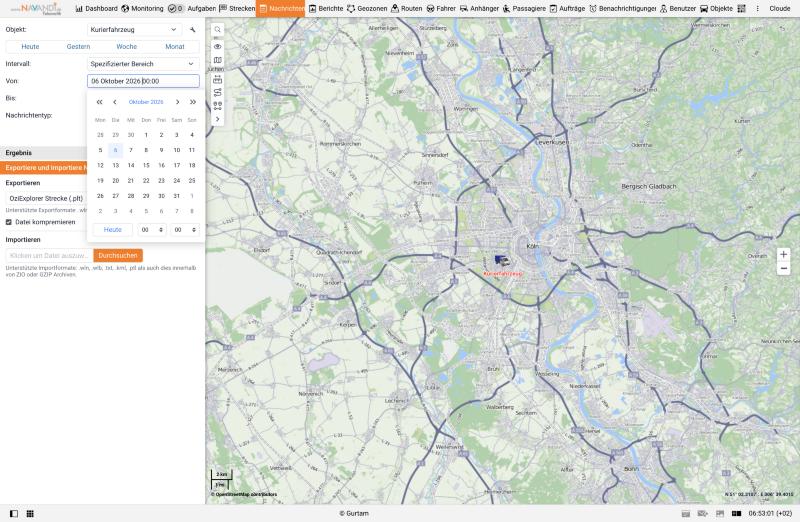Zoom in on the map
This screenshot has height=522, width=800.
(x=784, y=254)
